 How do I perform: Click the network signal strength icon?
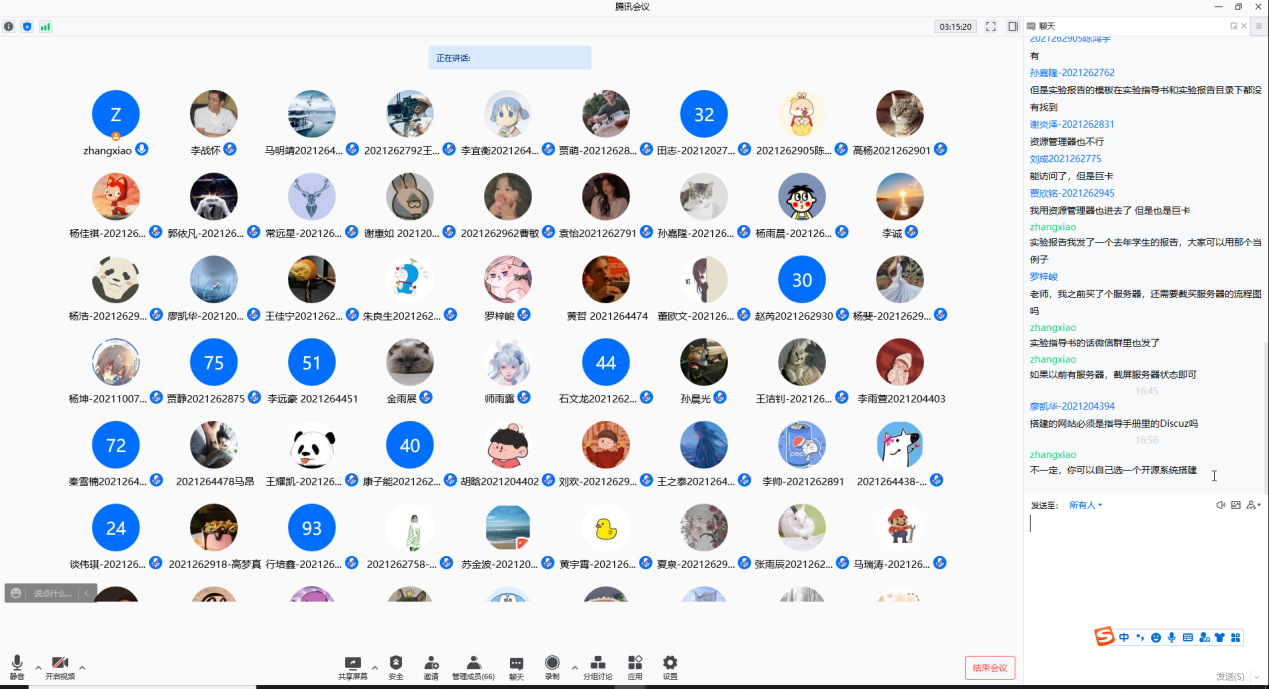point(45,27)
